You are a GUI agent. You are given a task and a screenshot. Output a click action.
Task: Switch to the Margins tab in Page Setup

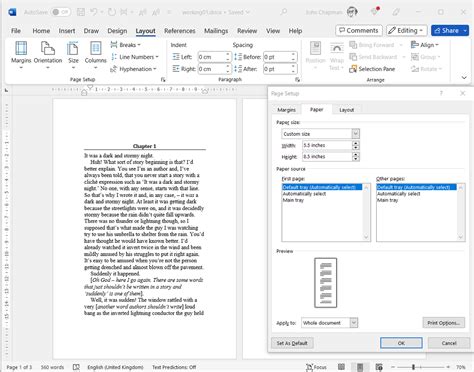pyautogui.click(x=286, y=110)
